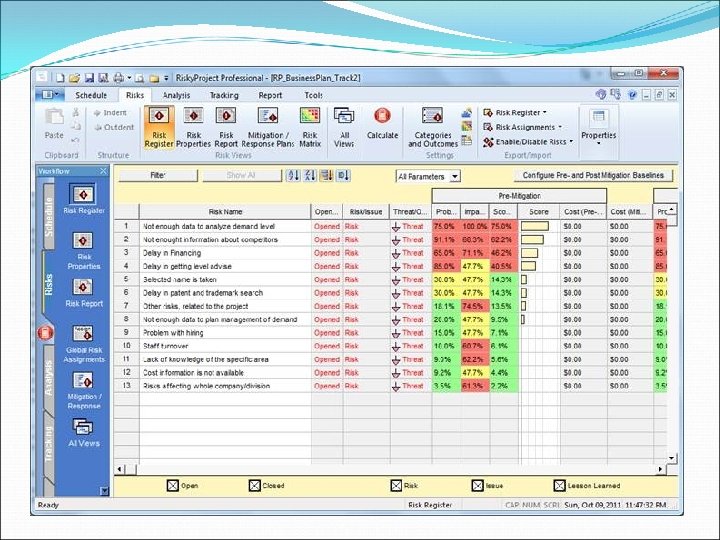Open Mitigation / Response in Workflow sidebar
The width and height of the screenshot is (720, 540).
click(x=84, y=390)
